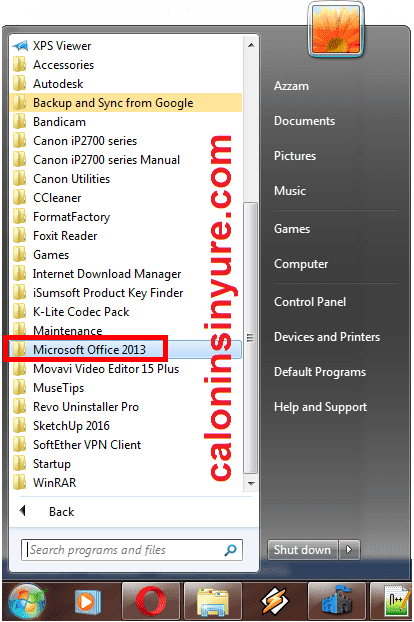Click the program list scroll down arrow

tap(251, 484)
